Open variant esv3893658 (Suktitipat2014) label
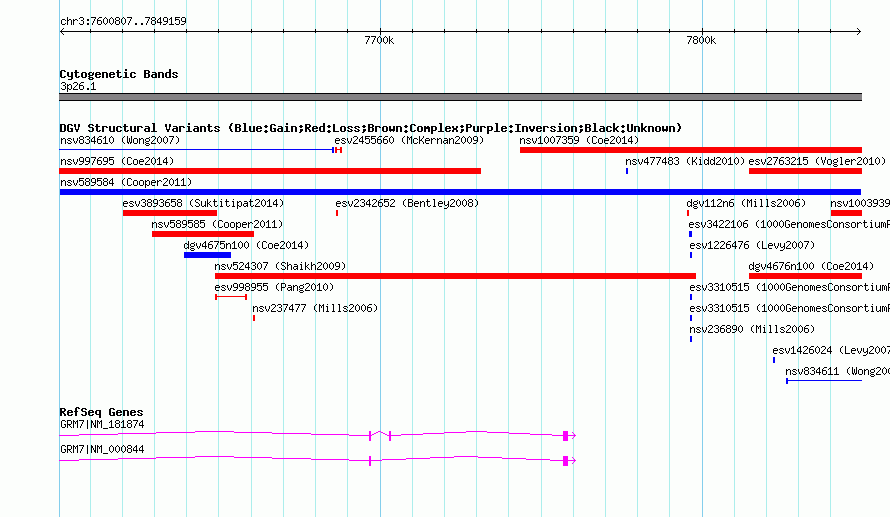Viewport: 890px width, 517px height. 203,203
